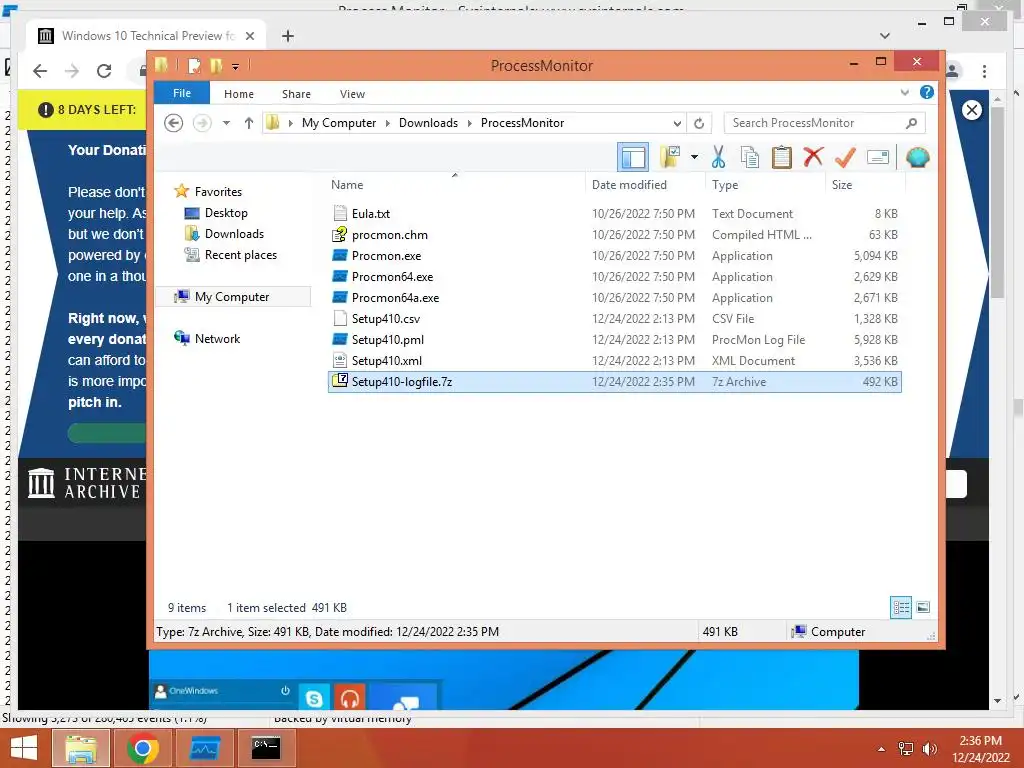Click the new folder toolbar icon
Image resolution: width=1024 pixels, height=768 pixels.
(x=670, y=157)
